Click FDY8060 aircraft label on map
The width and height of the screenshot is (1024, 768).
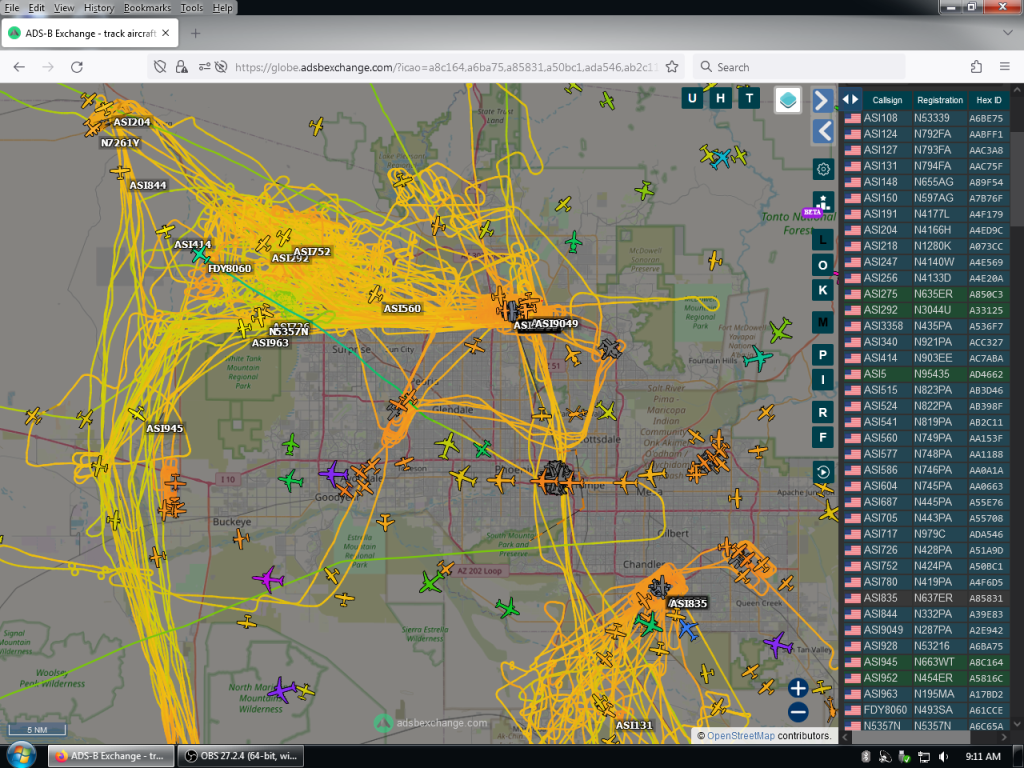point(230,268)
